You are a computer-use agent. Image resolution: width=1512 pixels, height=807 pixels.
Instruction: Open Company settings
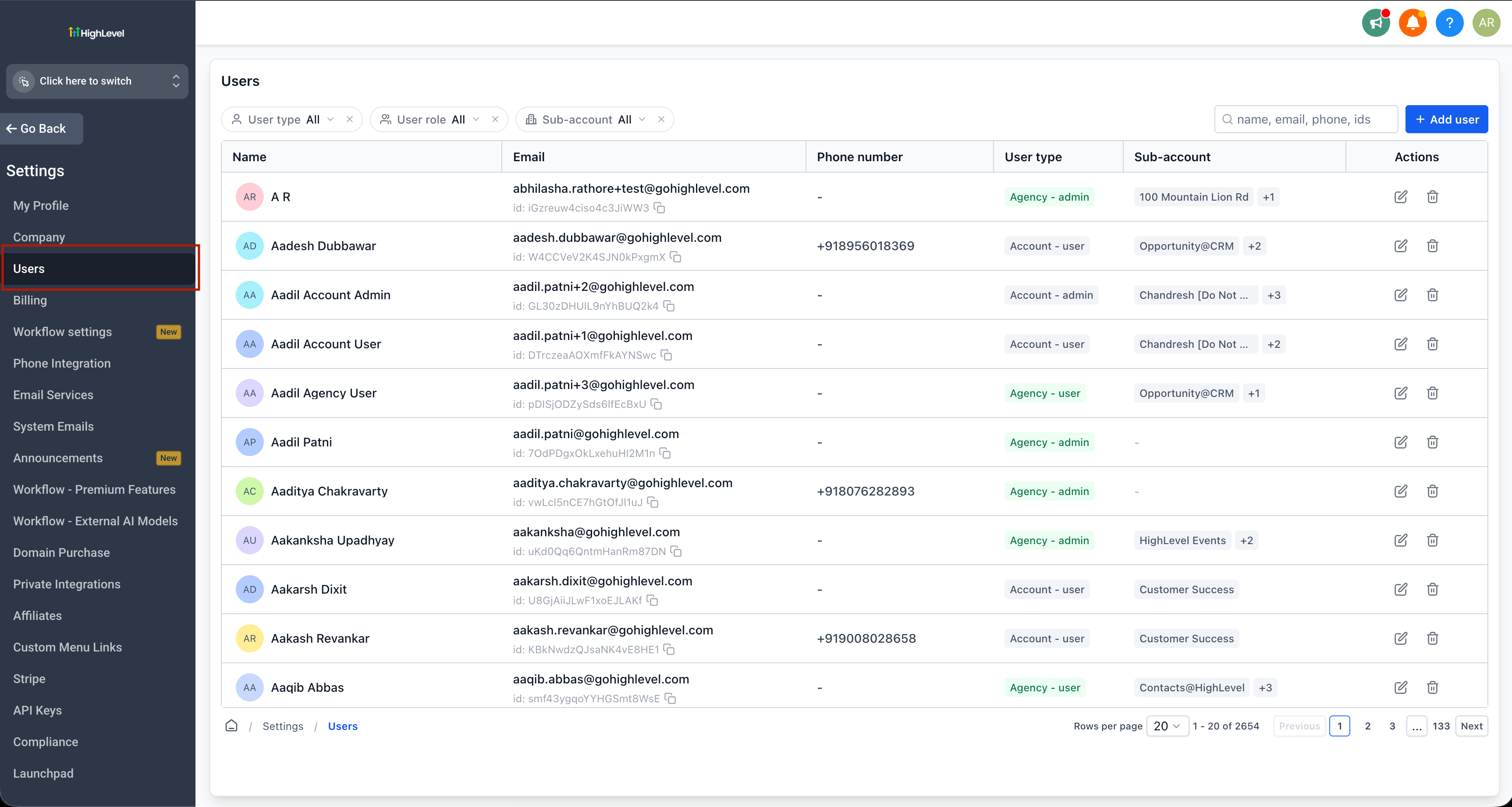39,237
